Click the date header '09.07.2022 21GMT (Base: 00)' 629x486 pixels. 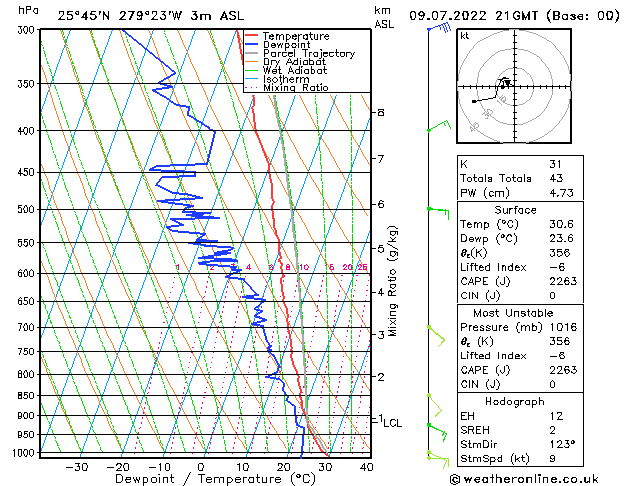click(x=514, y=16)
